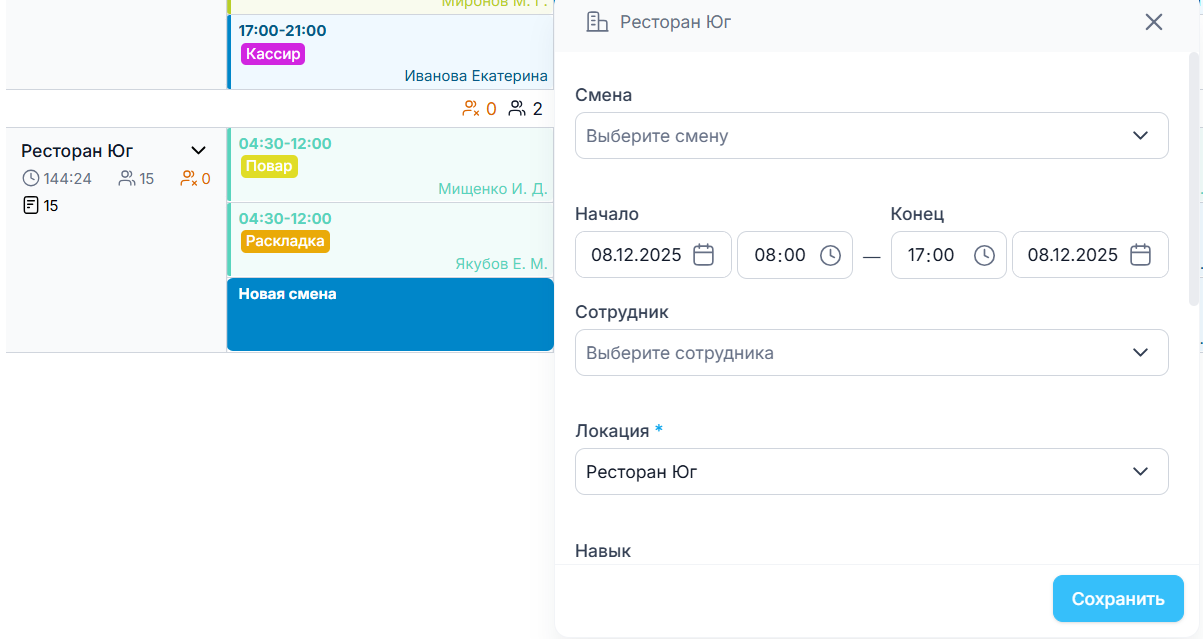Open the start date calendar picker icon
1203x639 pixels.
click(x=704, y=255)
